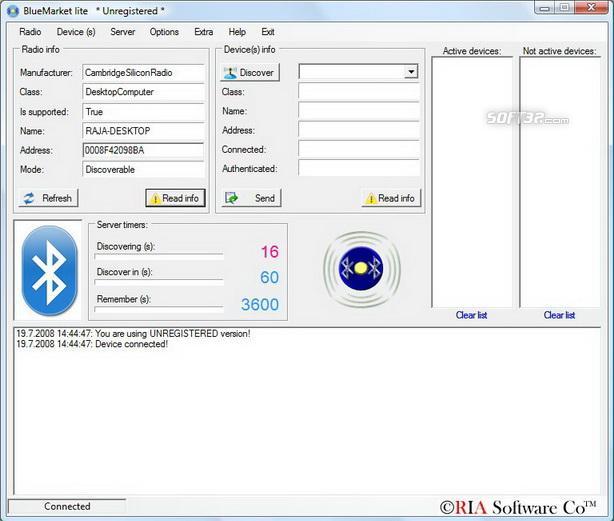Click the radar Bluetooth scanning icon
This screenshot has height=521, width=614.
click(361, 269)
